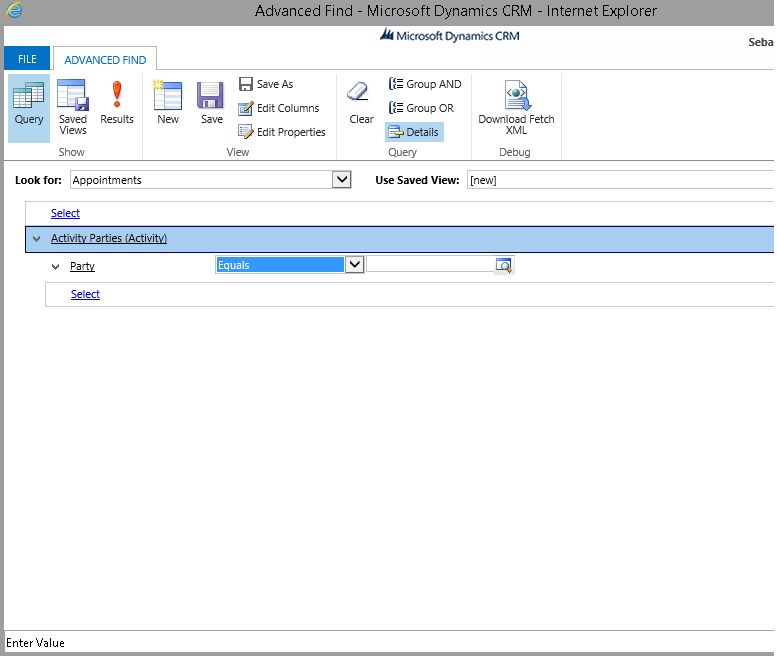Create a New view
Viewport: 777px width, 656px height.
pyautogui.click(x=168, y=103)
